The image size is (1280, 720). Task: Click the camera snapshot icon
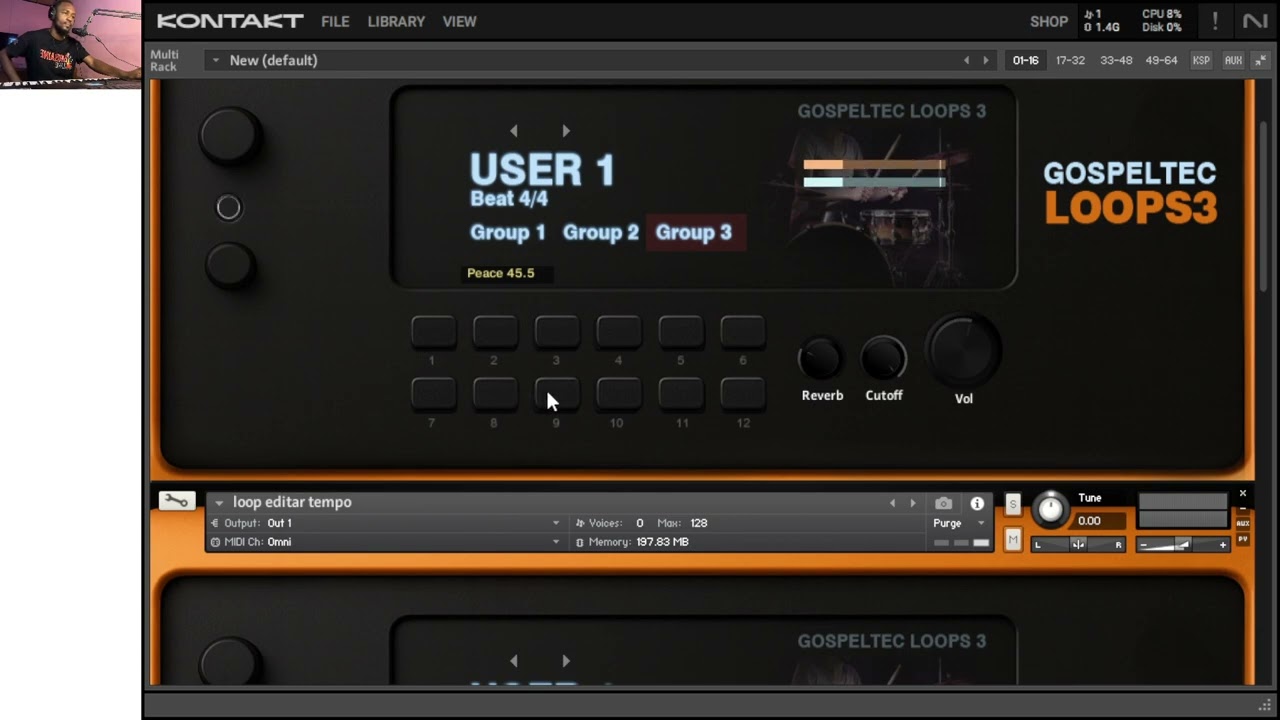click(943, 504)
